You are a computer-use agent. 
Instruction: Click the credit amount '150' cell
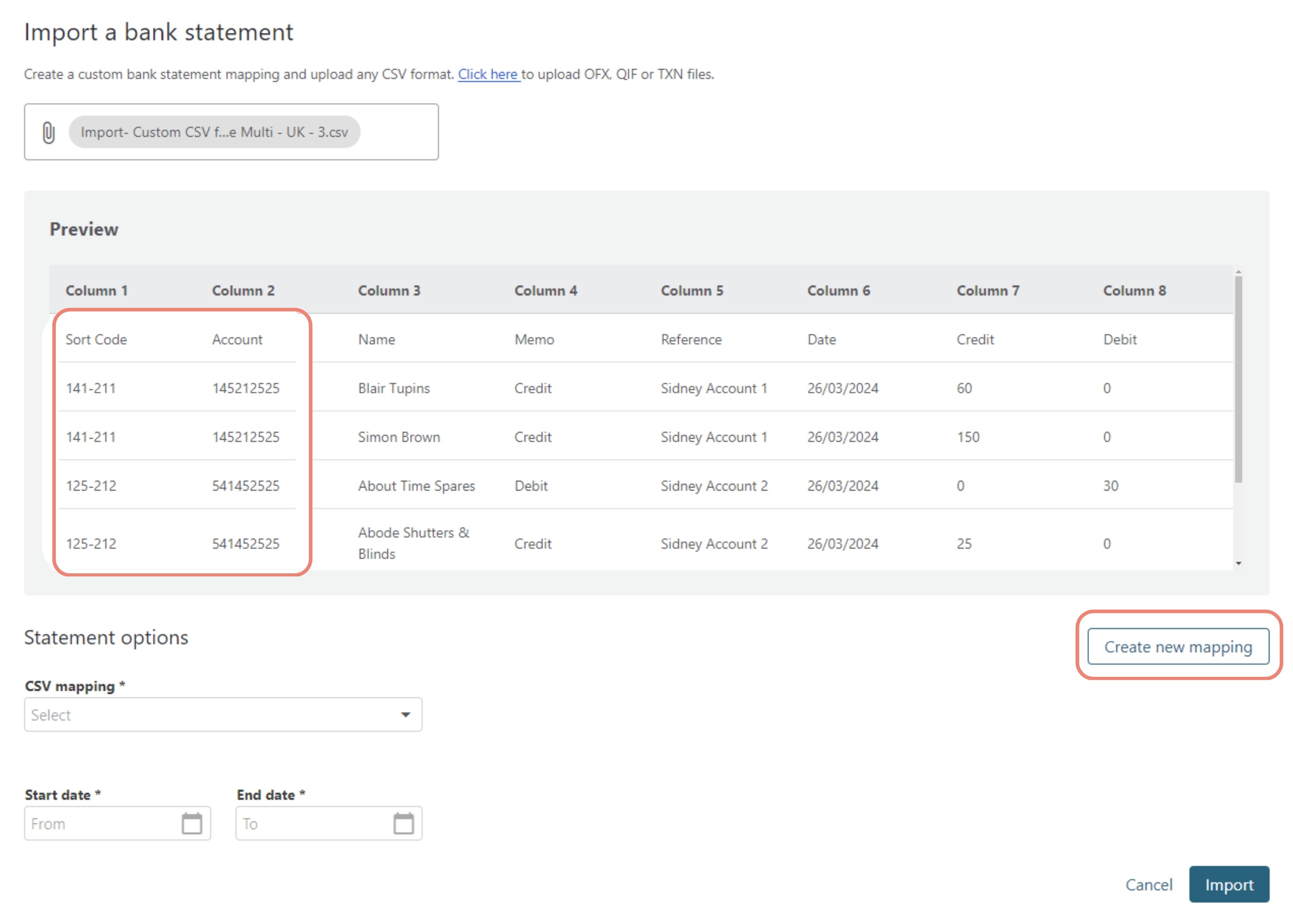(968, 437)
